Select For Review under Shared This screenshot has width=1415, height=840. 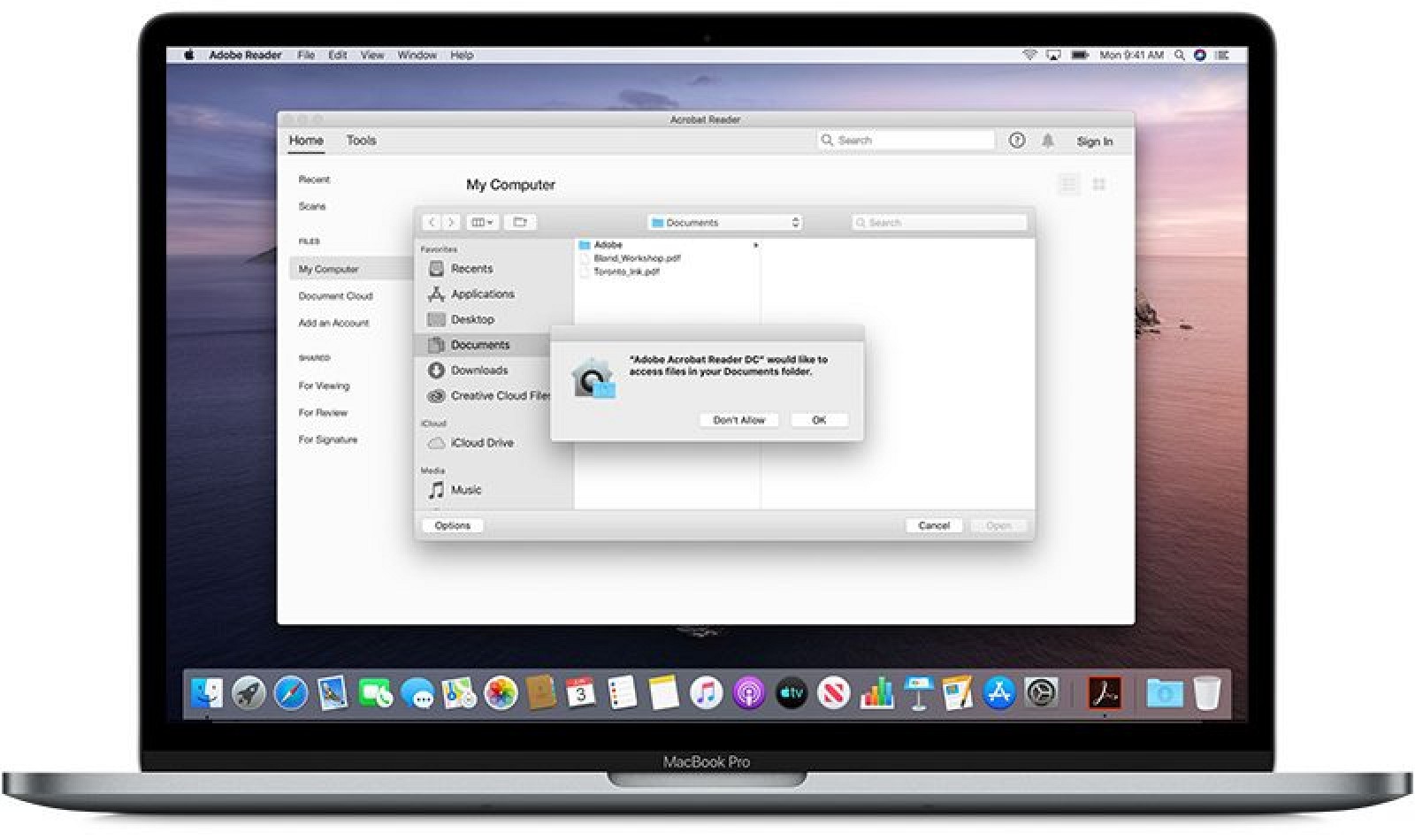323,413
